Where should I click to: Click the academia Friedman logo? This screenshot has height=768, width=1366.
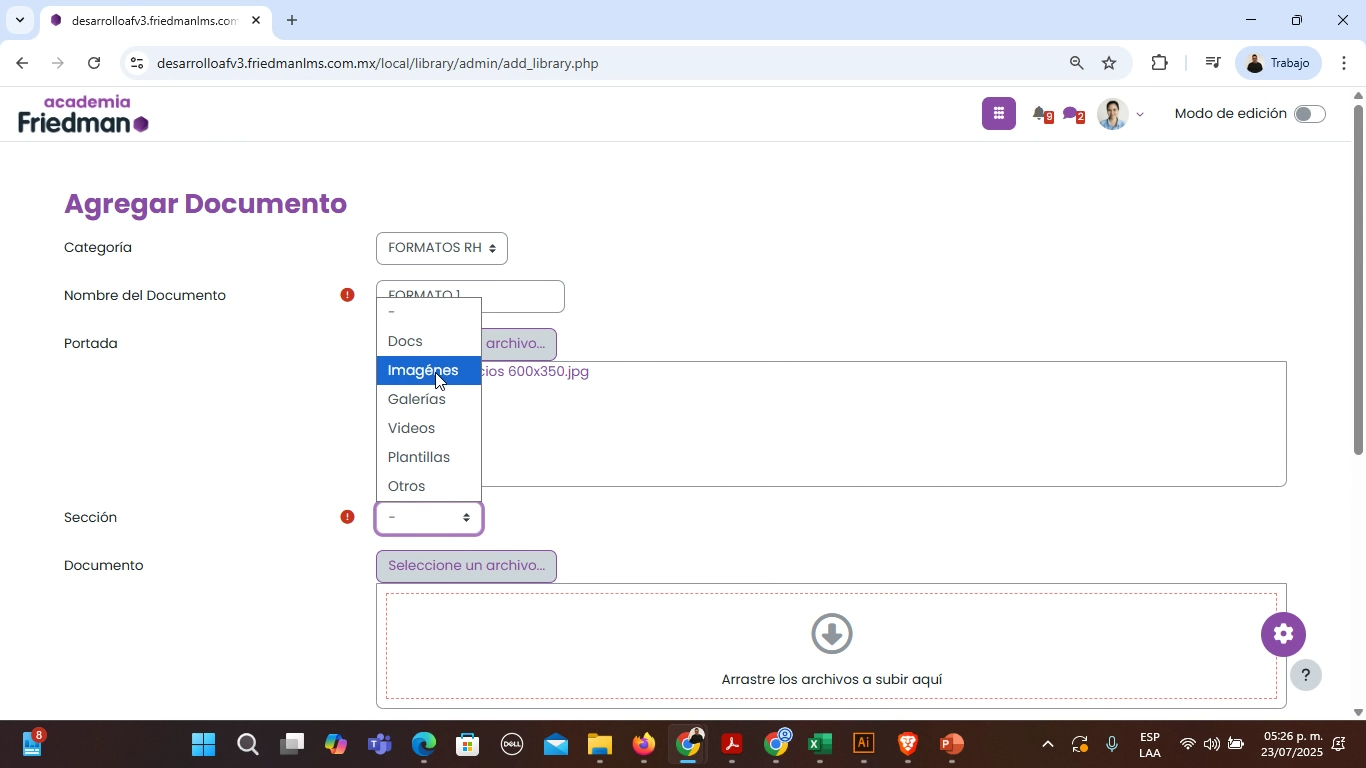[84, 114]
